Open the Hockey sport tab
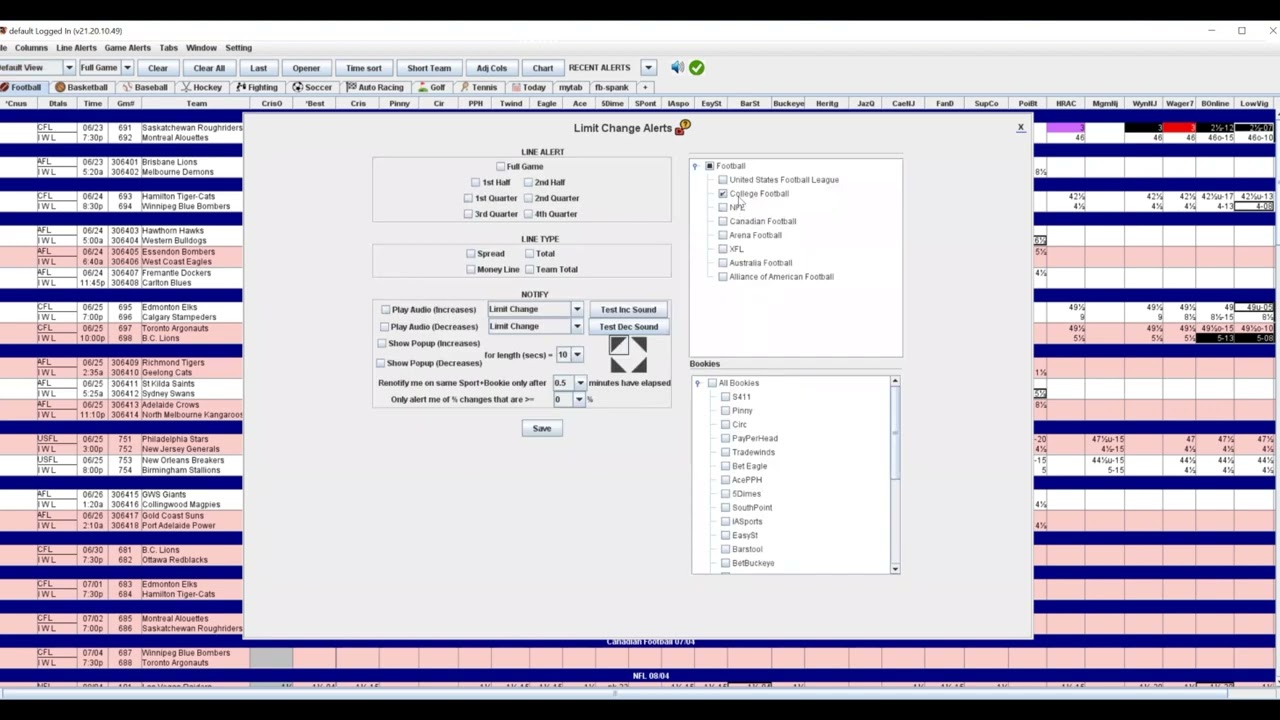This screenshot has height=720, width=1280. tap(202, 87)
